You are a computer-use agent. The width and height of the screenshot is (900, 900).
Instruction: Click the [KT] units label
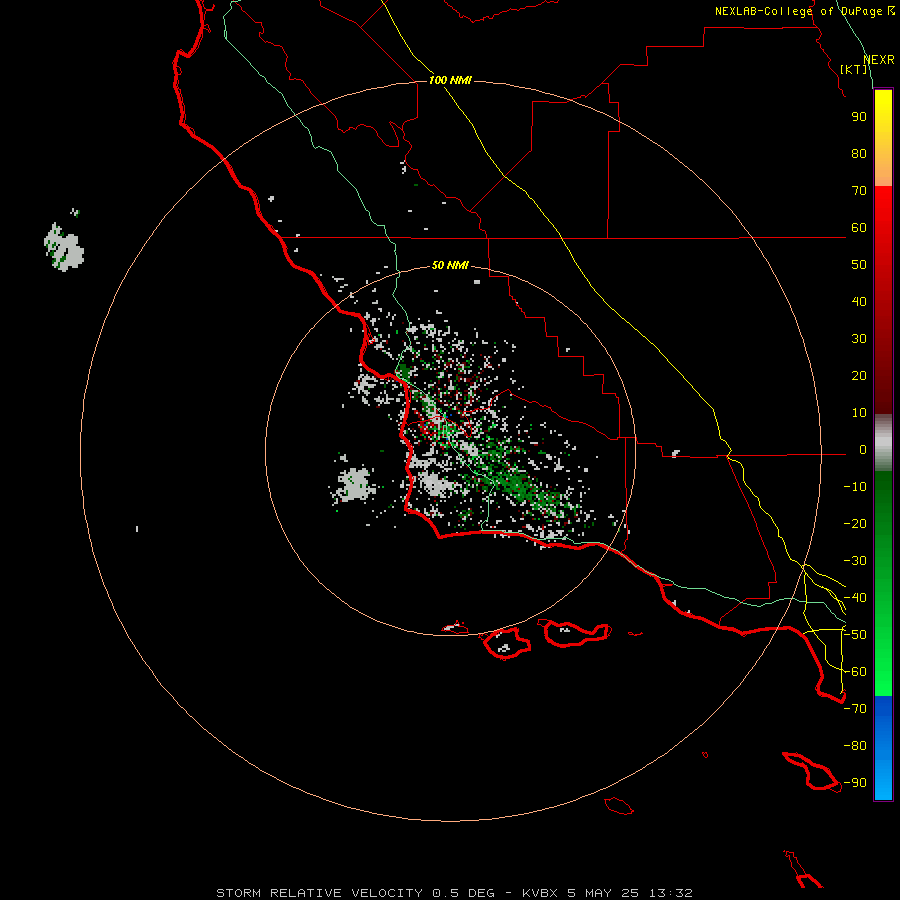[x=854, y=69]
